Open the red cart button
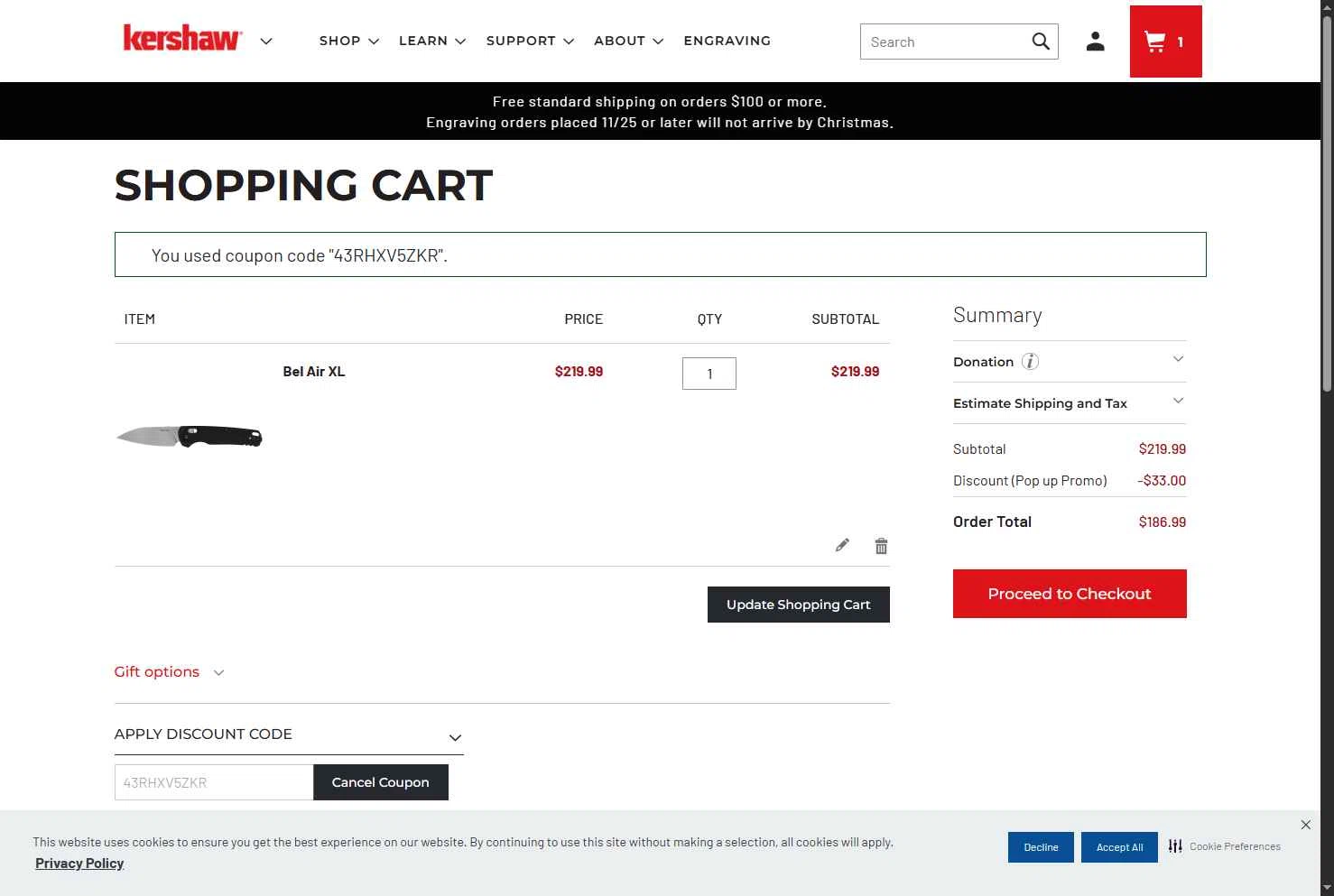 1165,42
